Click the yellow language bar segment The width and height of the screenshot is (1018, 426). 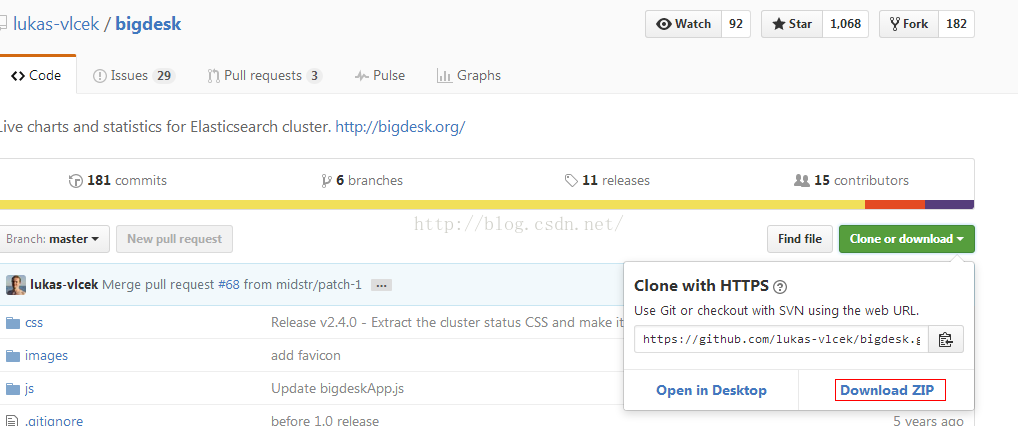click(x=430, y=204)
